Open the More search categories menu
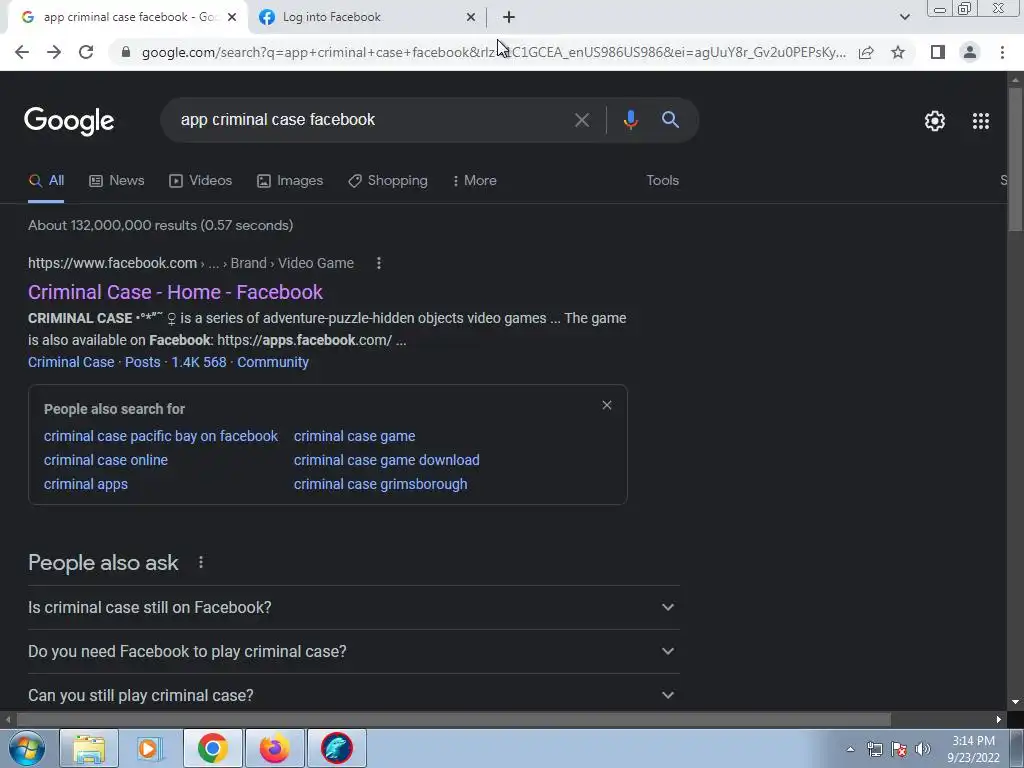The image size is (1024, 768). (474, 181)
